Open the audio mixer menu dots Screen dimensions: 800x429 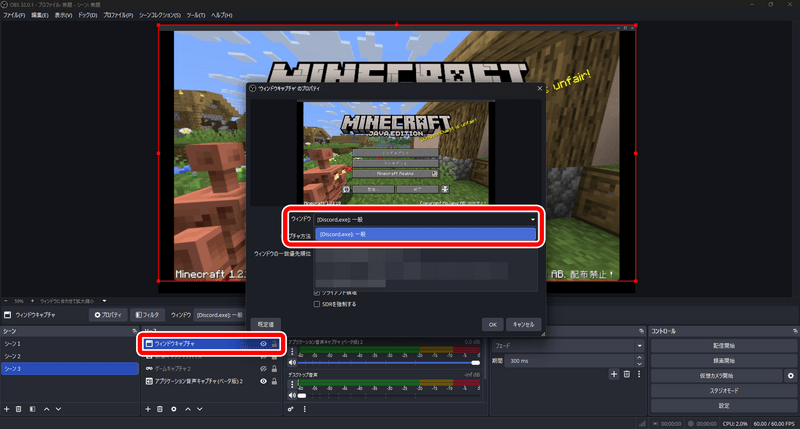click(x=305, y=409)
